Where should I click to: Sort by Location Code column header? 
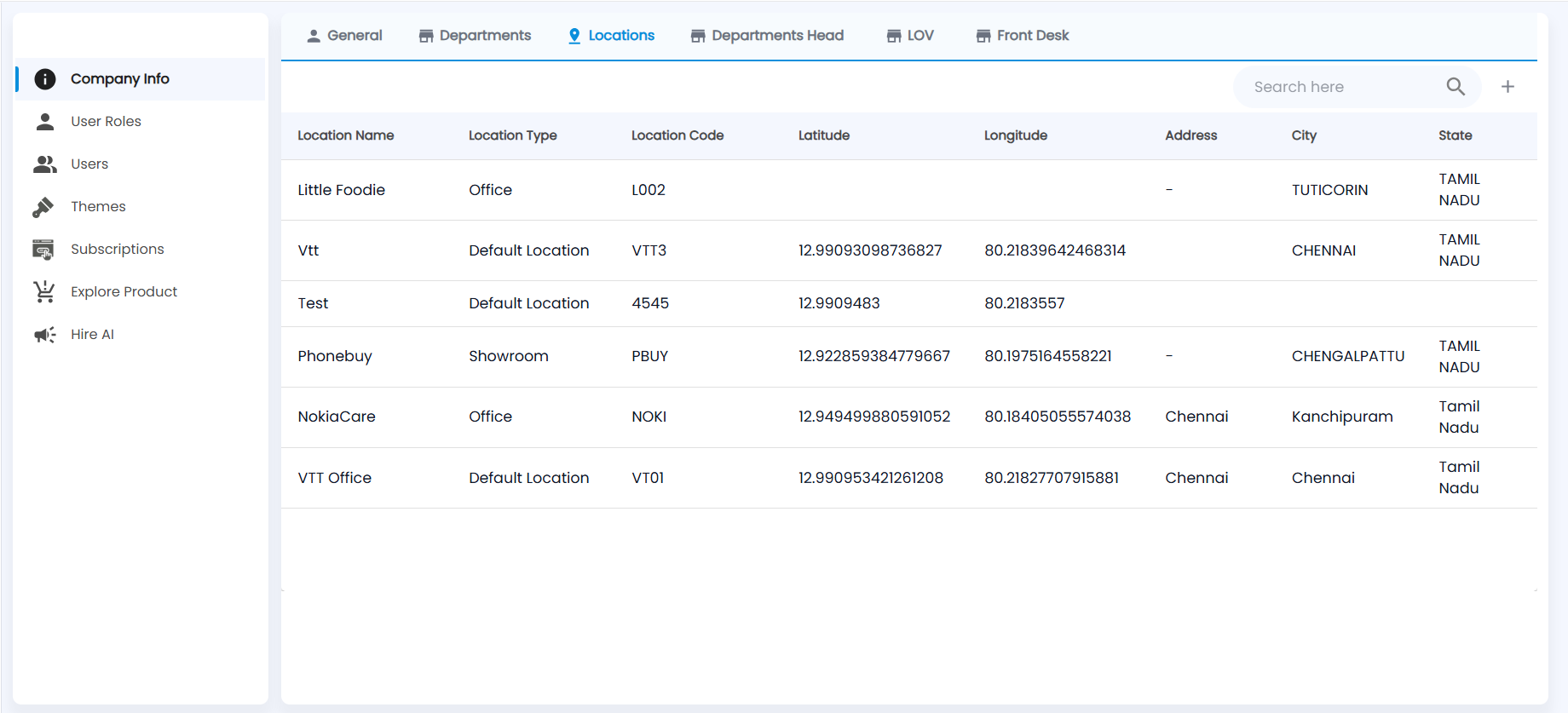pyautogui.click(x=677, y=135)
